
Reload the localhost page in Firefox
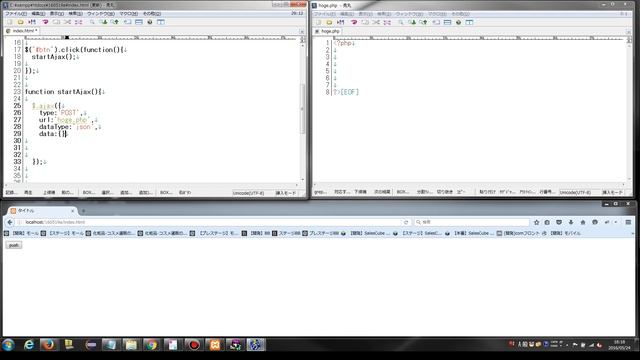click(406, 222)
